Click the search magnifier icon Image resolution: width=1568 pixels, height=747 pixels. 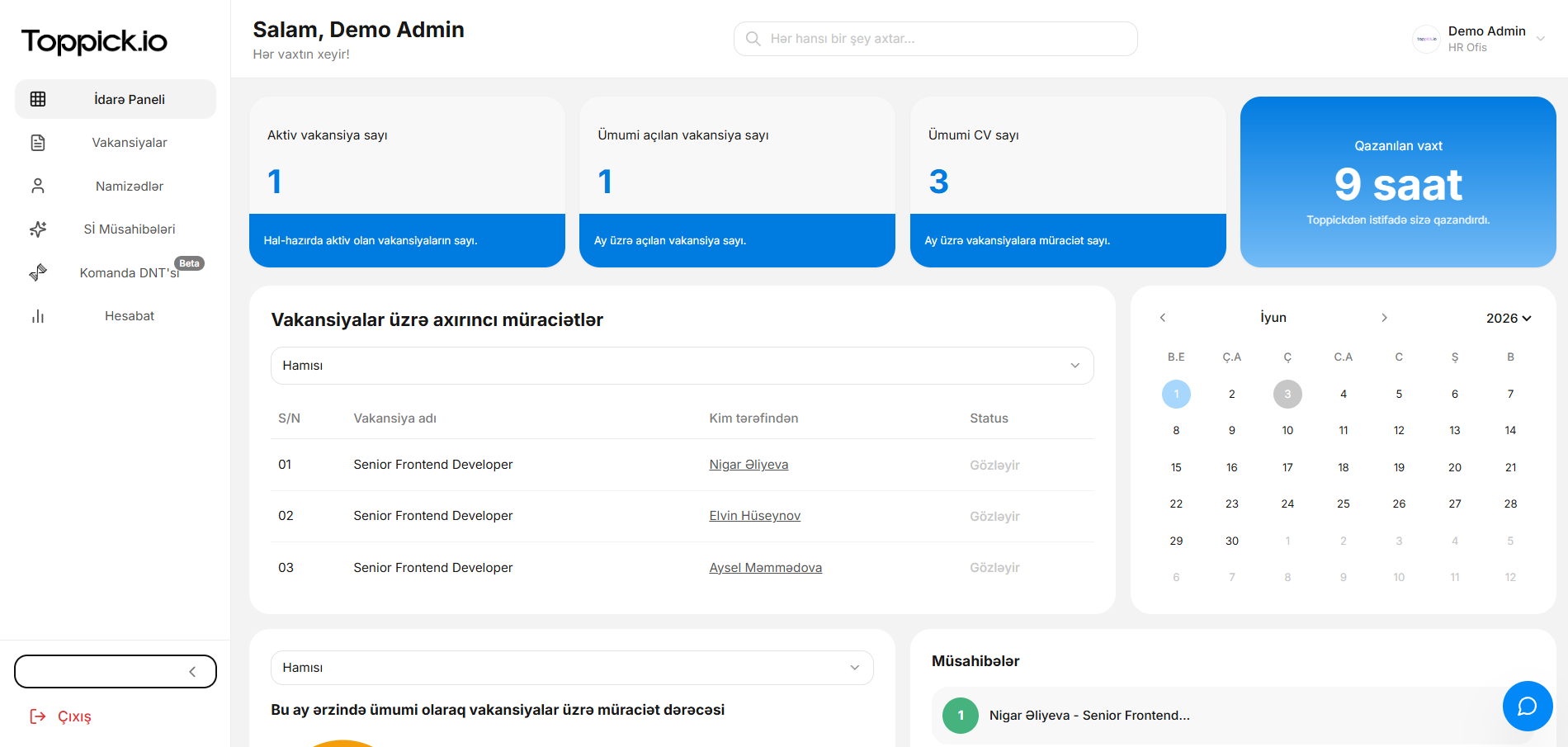(x=753, y=39)
